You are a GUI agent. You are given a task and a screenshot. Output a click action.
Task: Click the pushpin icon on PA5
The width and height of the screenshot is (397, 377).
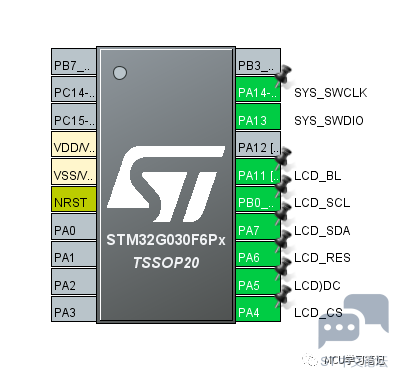point(283,267)
